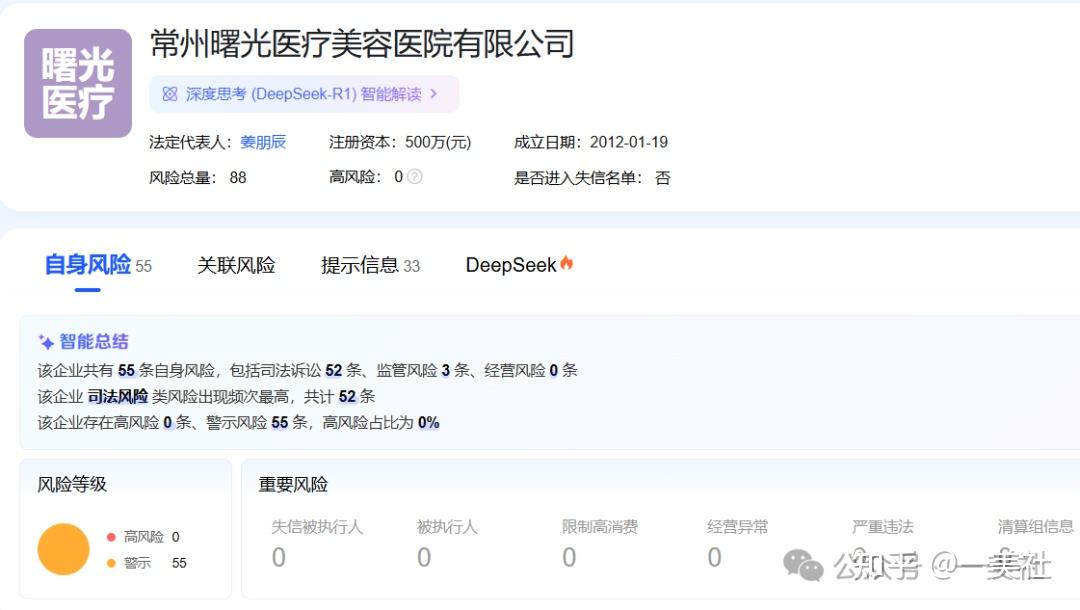Click the 风险等级 panel heading
This screenshot has width=1080, height=610.
pos(72,484)
